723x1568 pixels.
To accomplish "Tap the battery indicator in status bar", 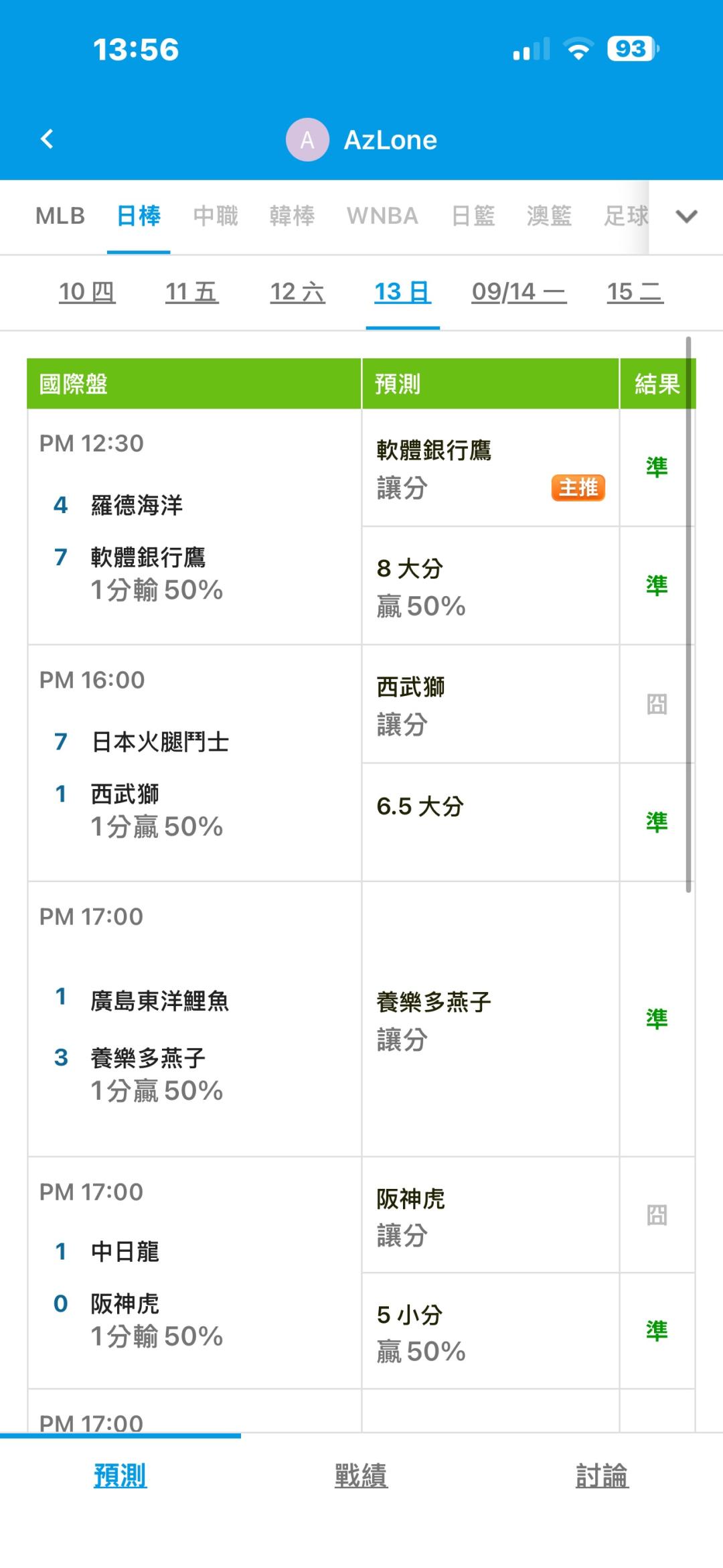I will pyautogui.click(x=633, y=49).
